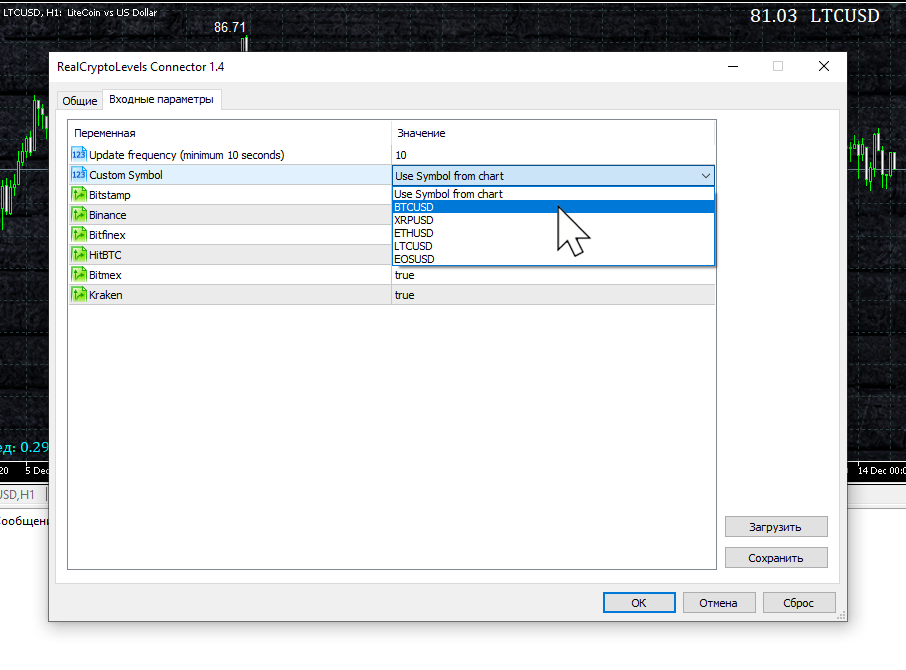Load a preset with Загрузить button
This screenshot has width=906, height=670.
tap(776, 527)
